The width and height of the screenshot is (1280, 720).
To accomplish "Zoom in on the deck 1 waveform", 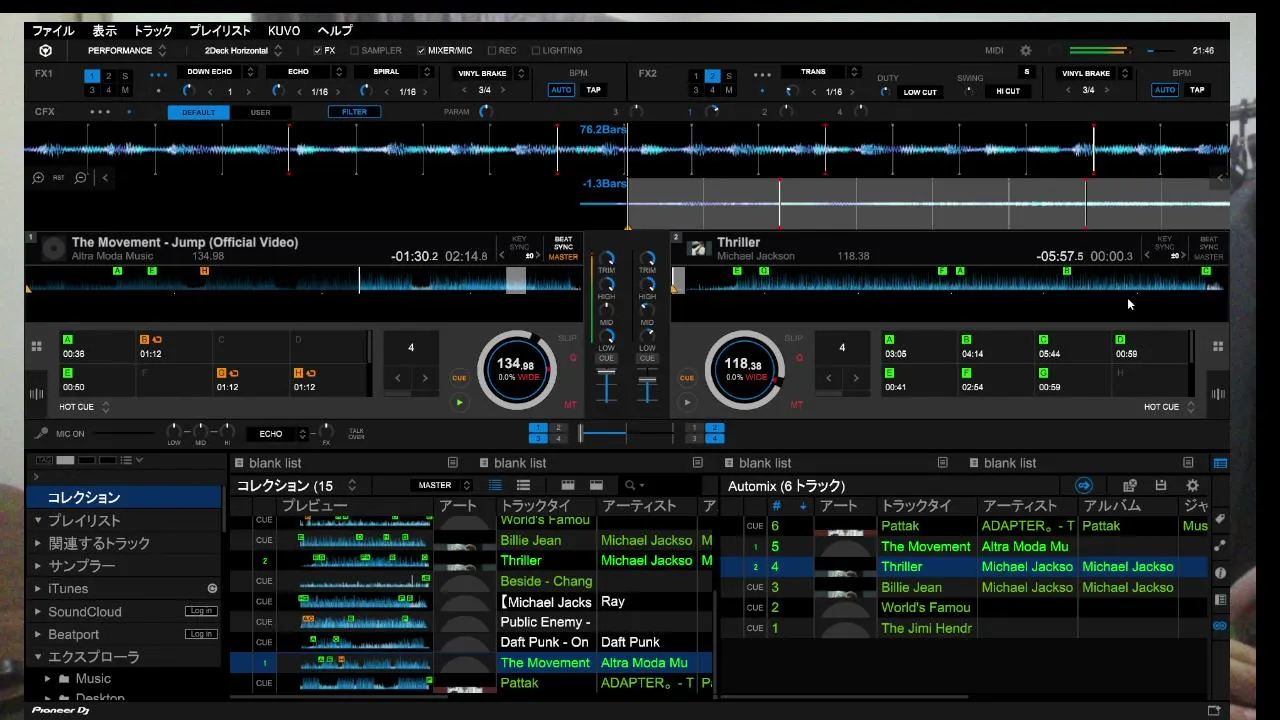I will point(38,178).
